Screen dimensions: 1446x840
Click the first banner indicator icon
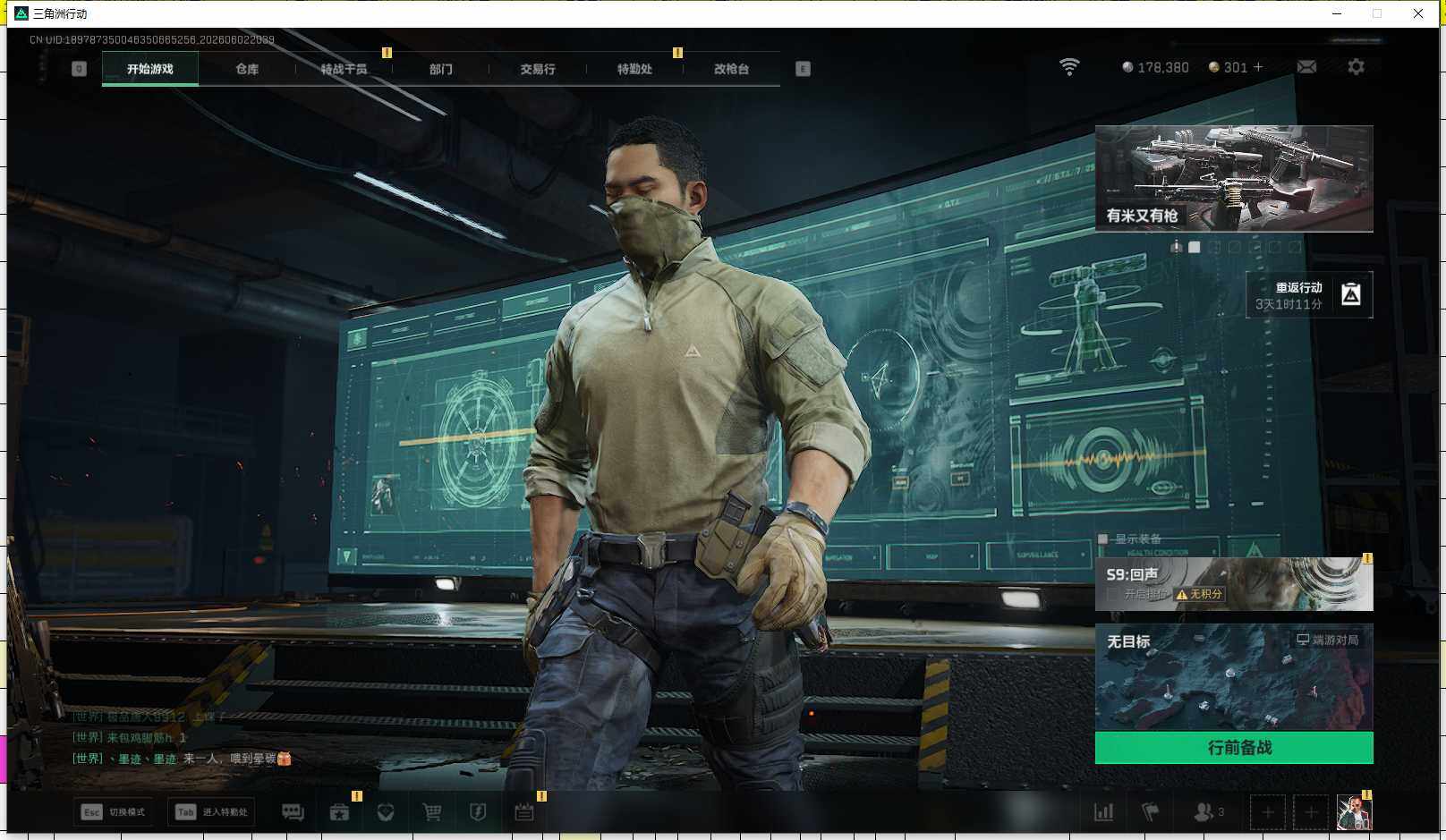point(1176,247)
